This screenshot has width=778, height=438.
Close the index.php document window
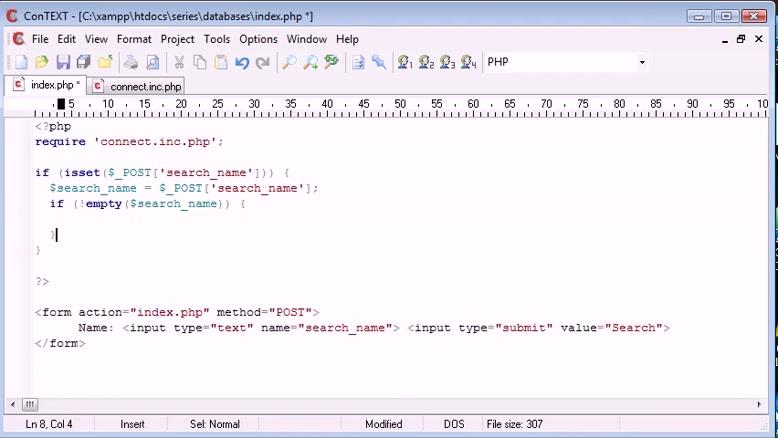coord(759,39)
